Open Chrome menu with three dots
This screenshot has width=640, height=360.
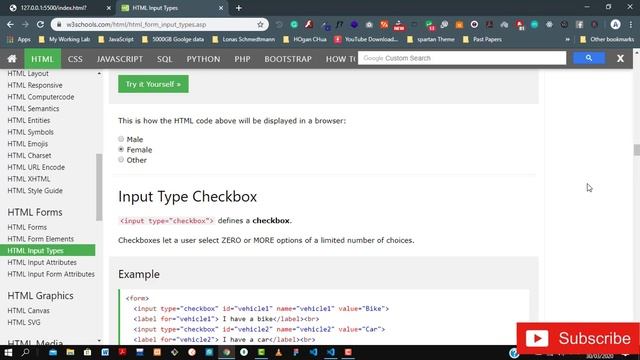click(x=631, y=24)
